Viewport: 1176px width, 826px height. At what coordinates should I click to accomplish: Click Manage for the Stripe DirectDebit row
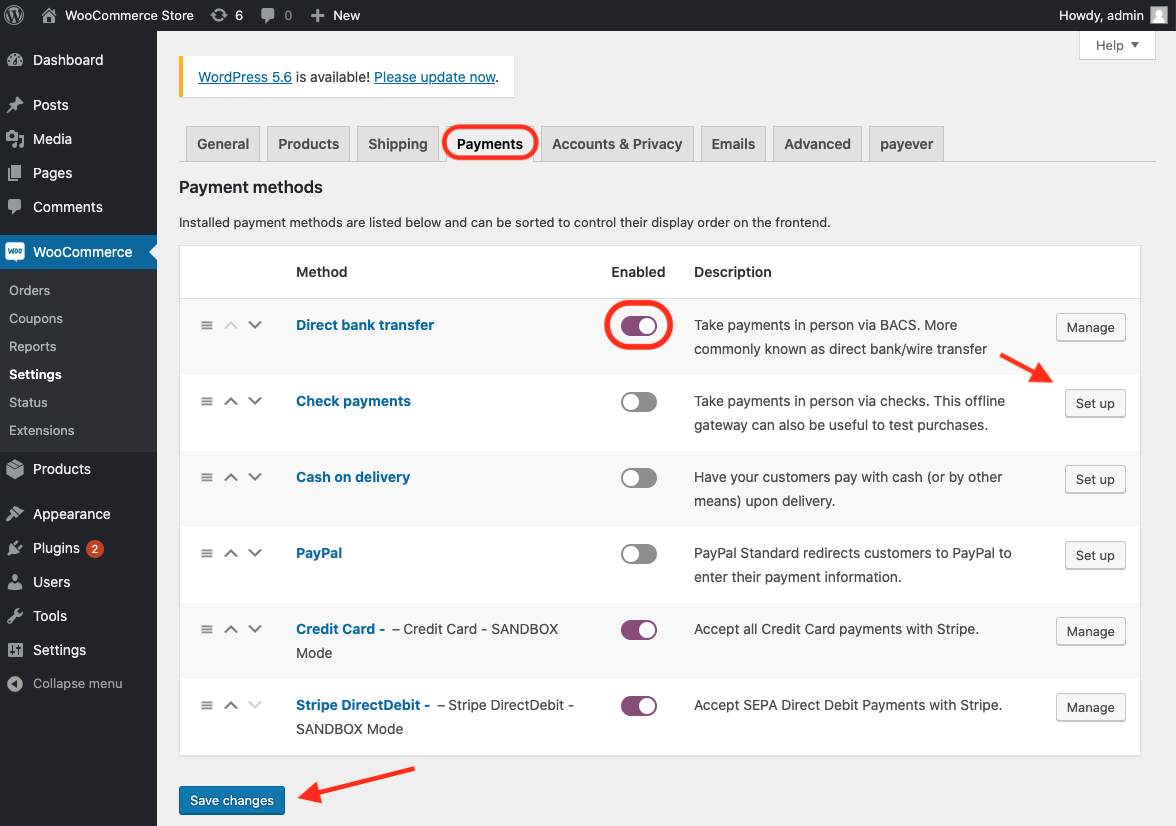(1090, 707)
